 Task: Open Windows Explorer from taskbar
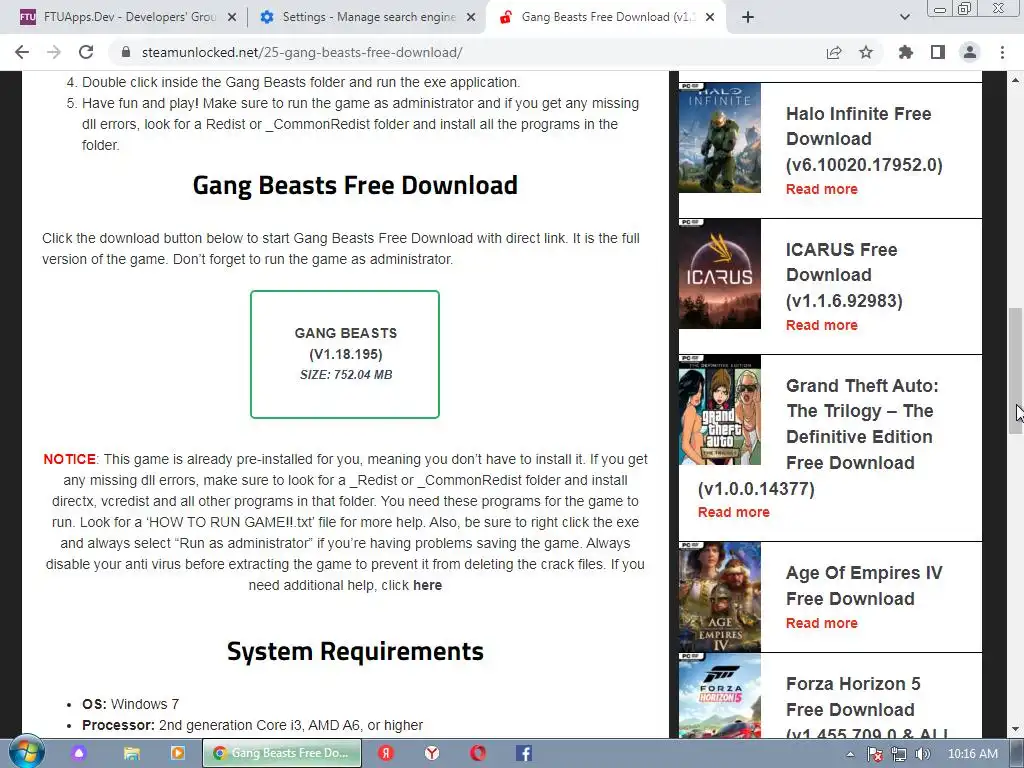[x=132, y=753]
